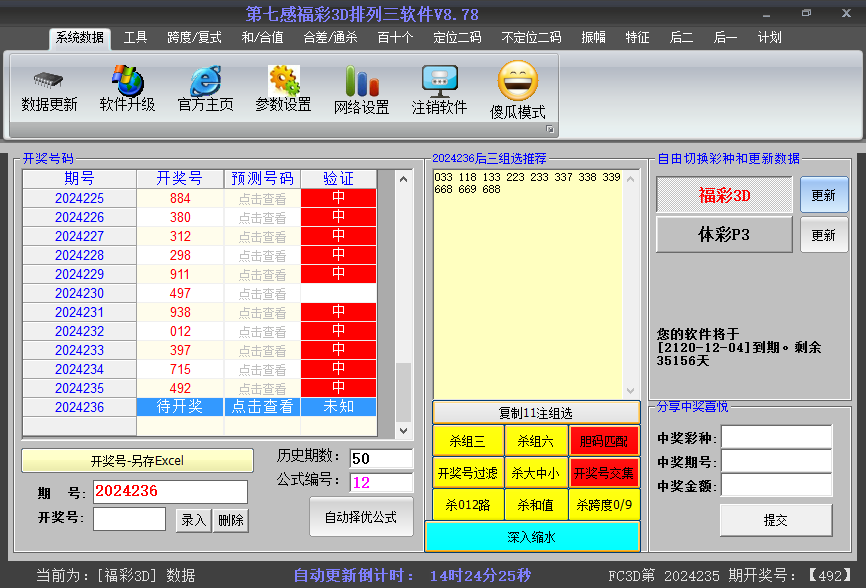Select the 体彩P3 lottery button
The width and height of the screenshot is (866, 588).
point(724,235)
